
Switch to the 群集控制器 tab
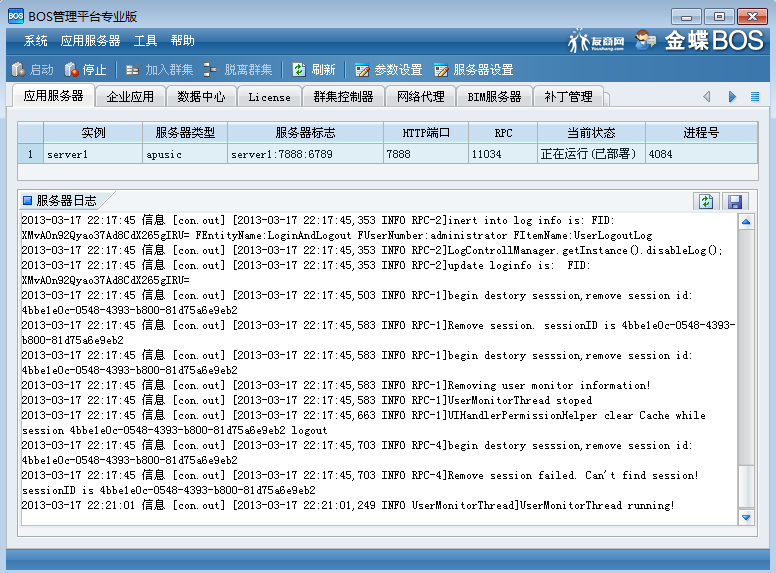click(343, 97)
